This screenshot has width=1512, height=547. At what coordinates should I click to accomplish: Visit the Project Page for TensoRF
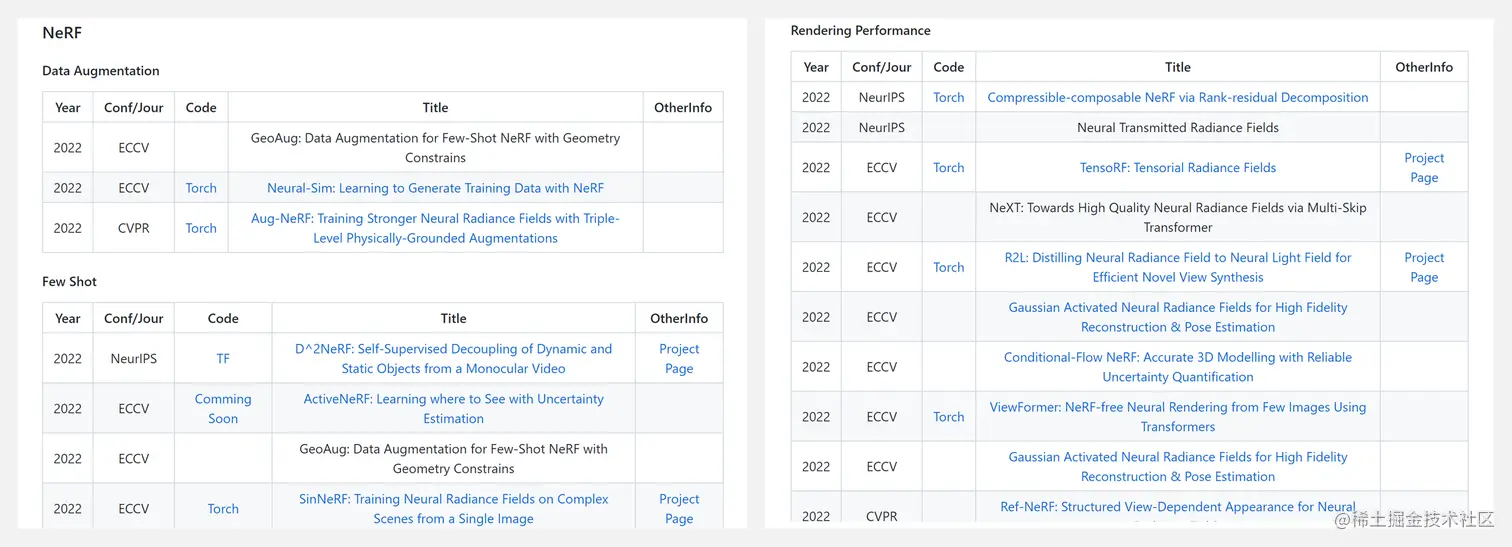pos(1424,168)
